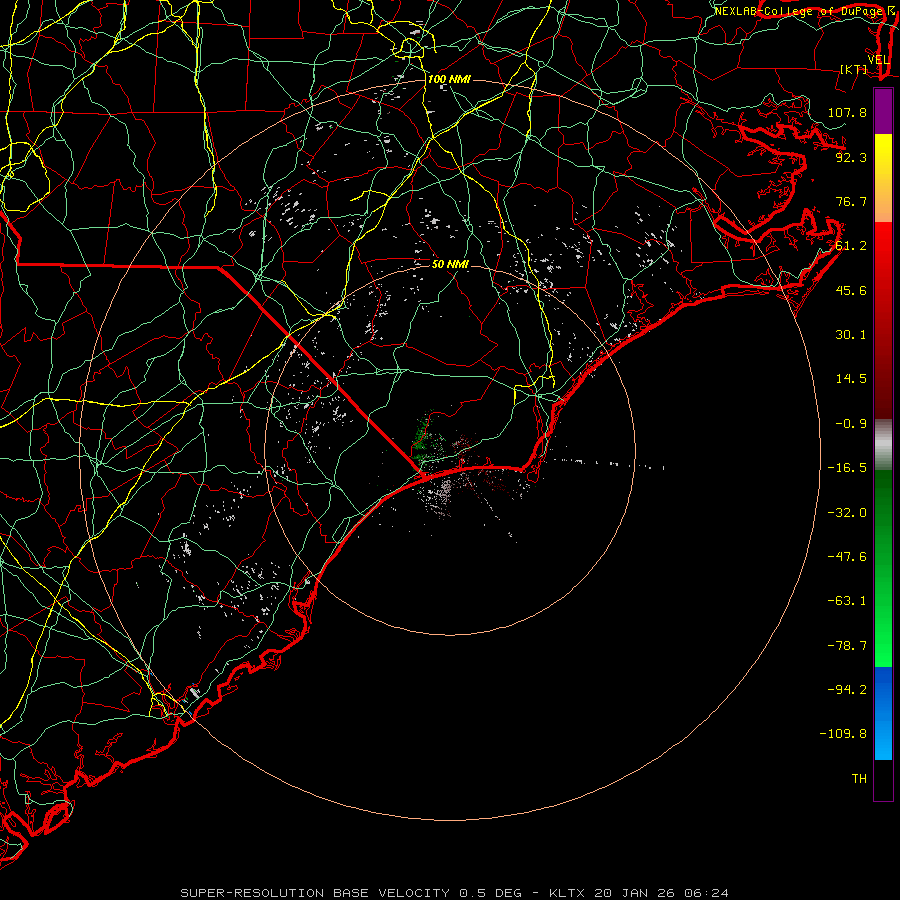Click the -0.9 velocity scale value
900x900 pixels.
tap(851, 424)
